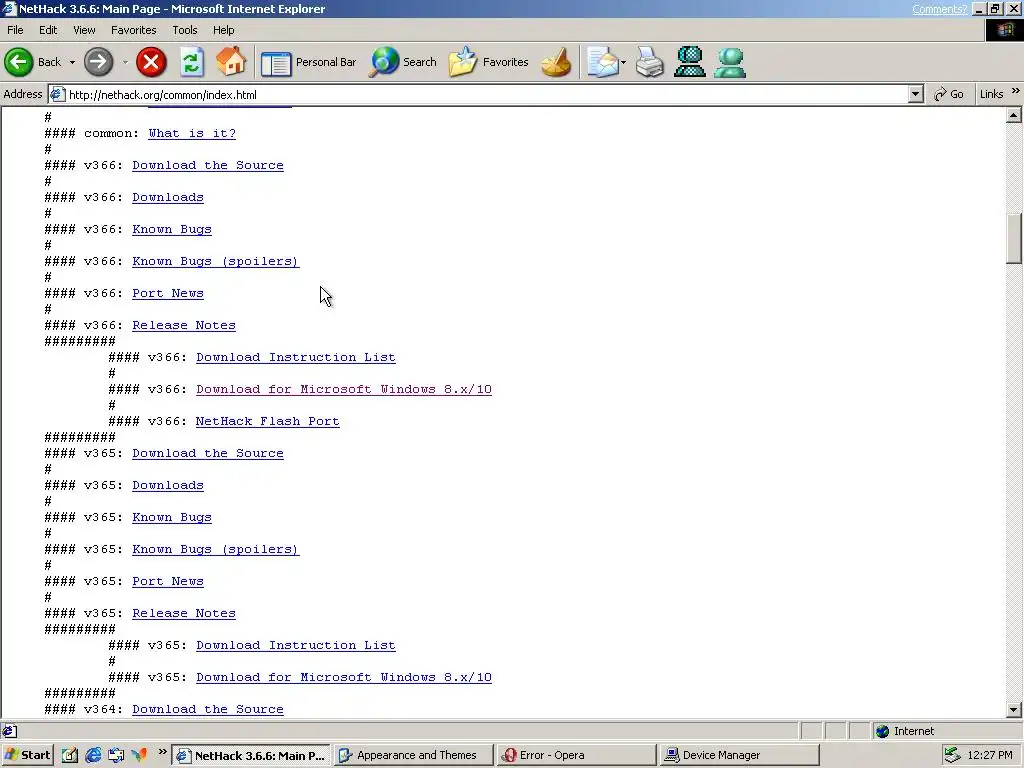Viewport: 1024px width, 768px height.
Task: Launch Internet Explorer from Quick Launch
Action: [93, 755]
